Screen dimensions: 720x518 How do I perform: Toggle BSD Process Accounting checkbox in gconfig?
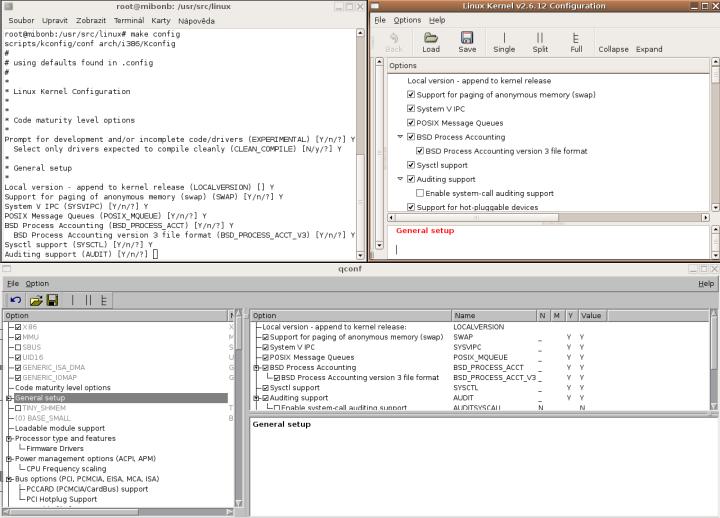pyautogui.click(x=411, y=137)
